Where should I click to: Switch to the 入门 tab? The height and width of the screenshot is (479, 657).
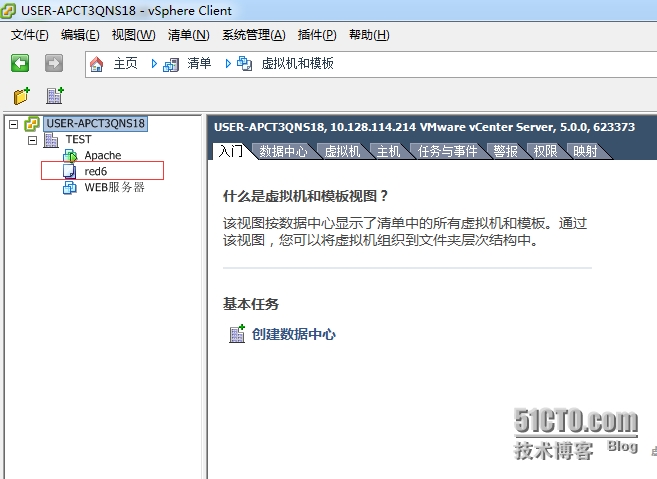click(231, 151)
